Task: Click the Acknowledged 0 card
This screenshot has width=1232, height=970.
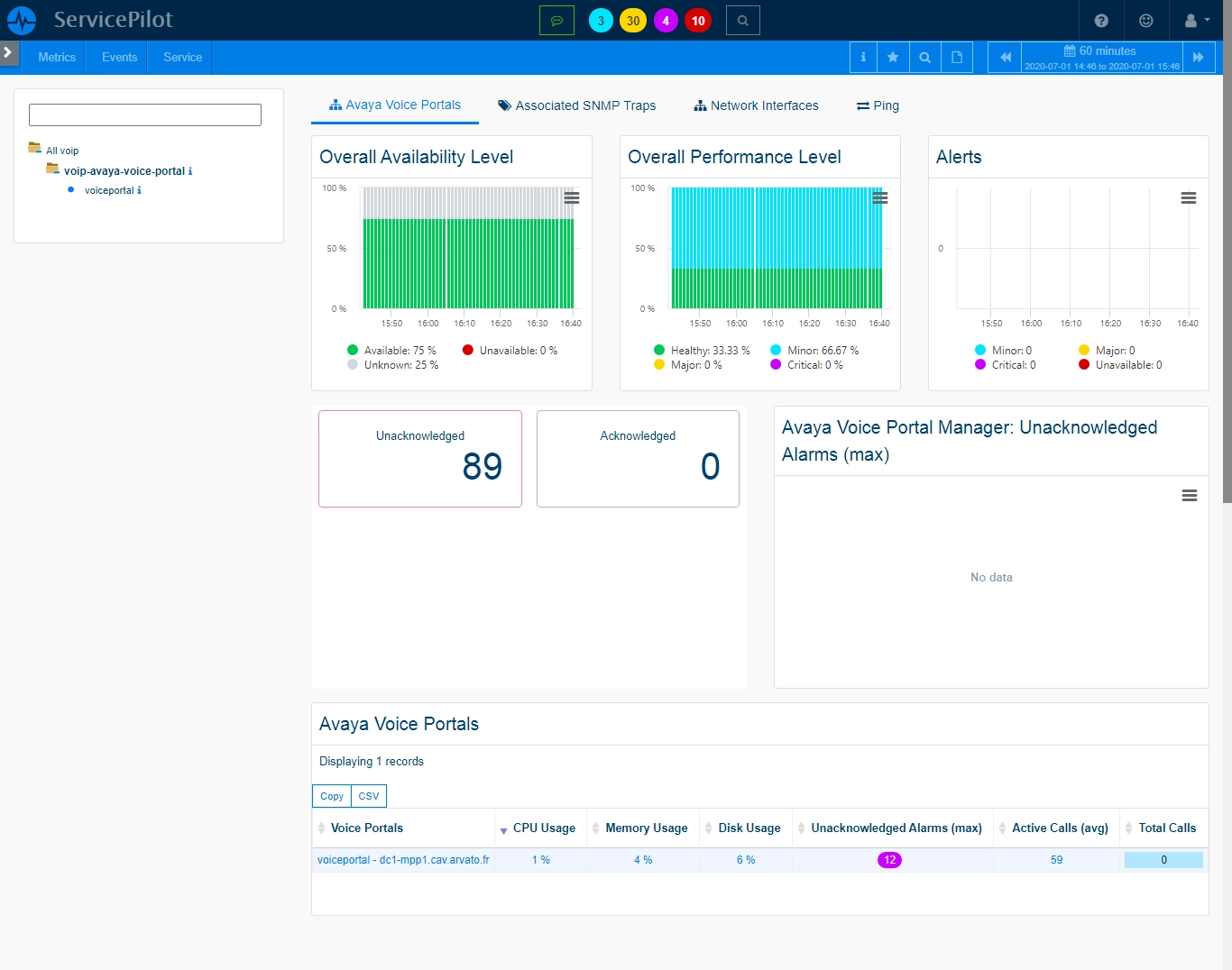Action: coord(638,459)
